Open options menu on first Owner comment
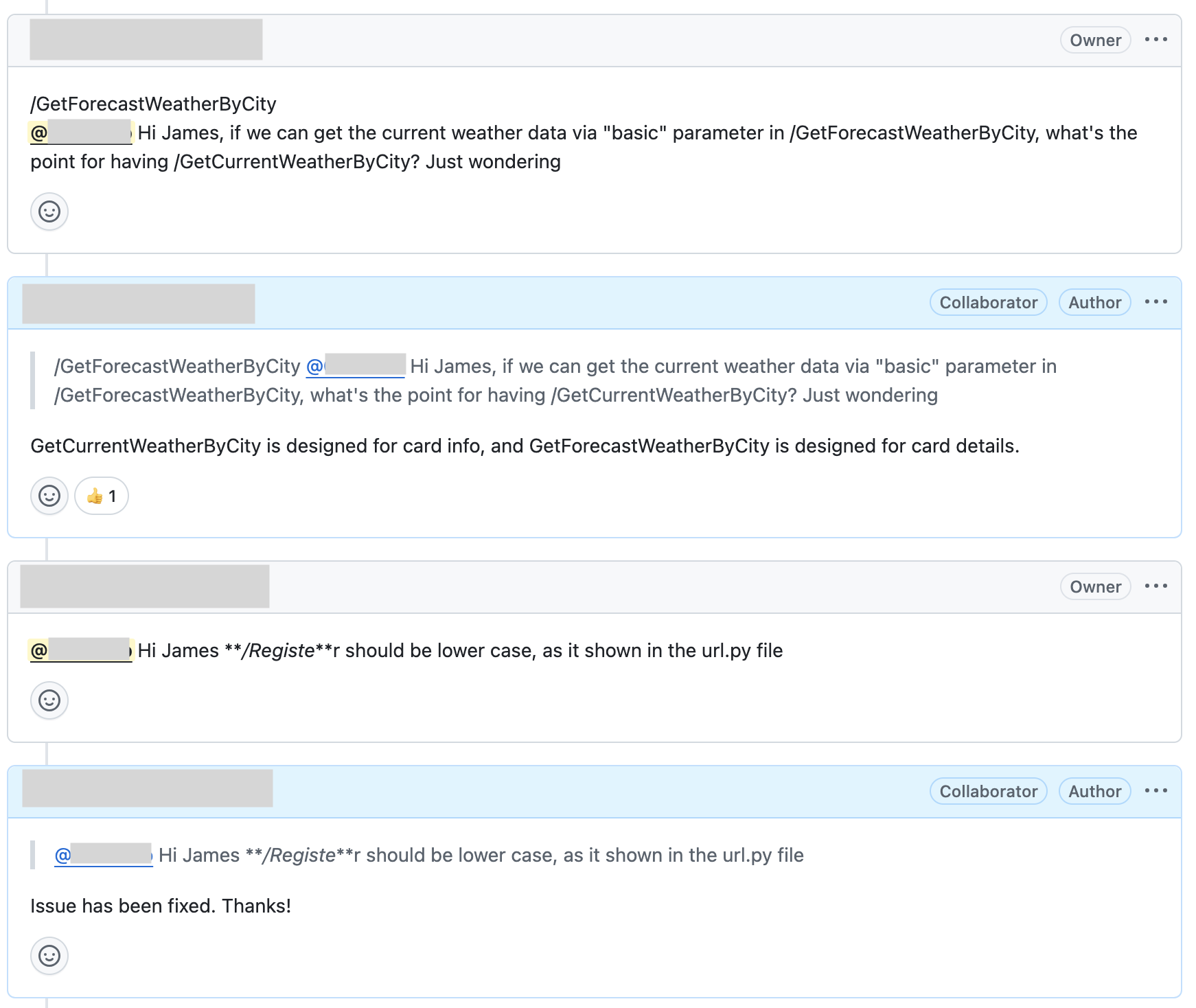This screenshot has width=1196, height=1008. 1156,40
